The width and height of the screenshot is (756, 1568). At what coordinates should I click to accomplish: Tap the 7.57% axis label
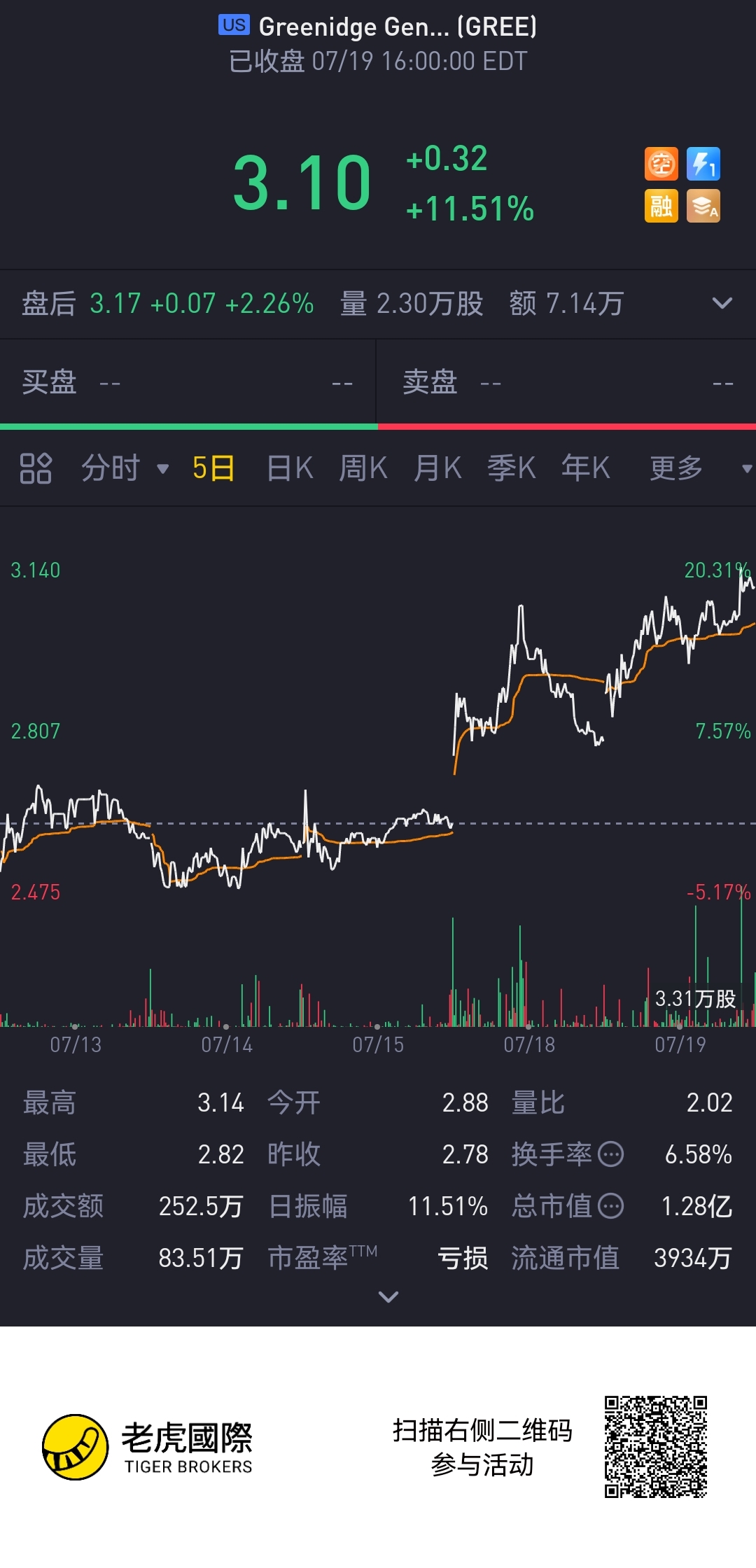723,731
